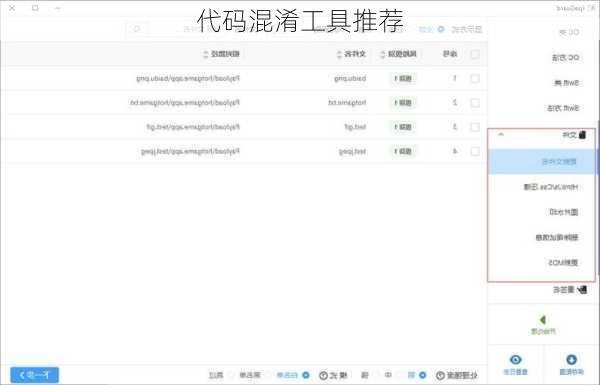The height and width of the screenshot is (385, 600).
Task: Click path Payload/hotgame.app/hotgame.txt
Action: (x=185, y=103)
